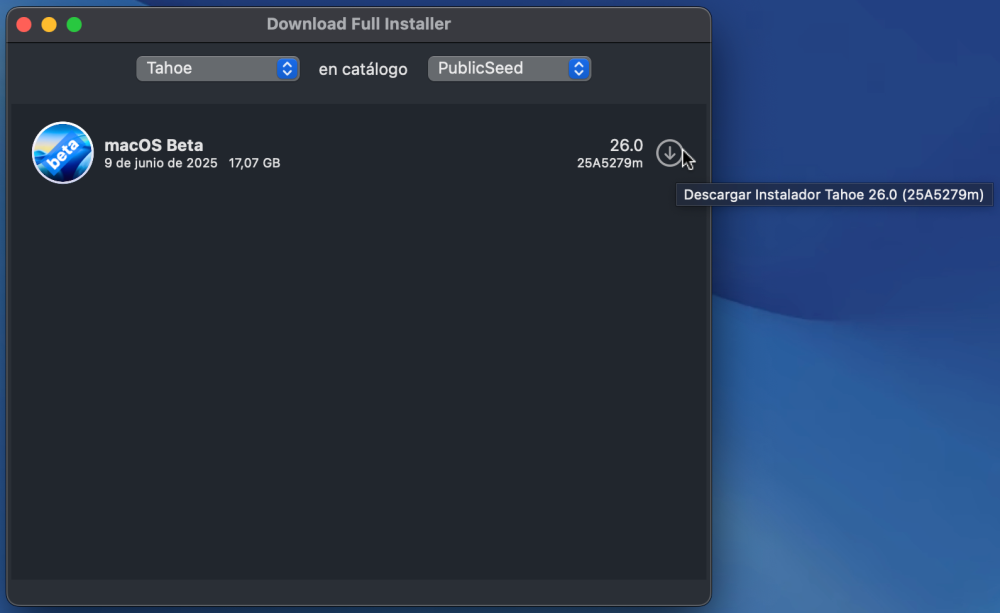The height and width of the screenshot is (613, 1000).
Task: Click the macOS Beta round icon
Action: point(62,153)
